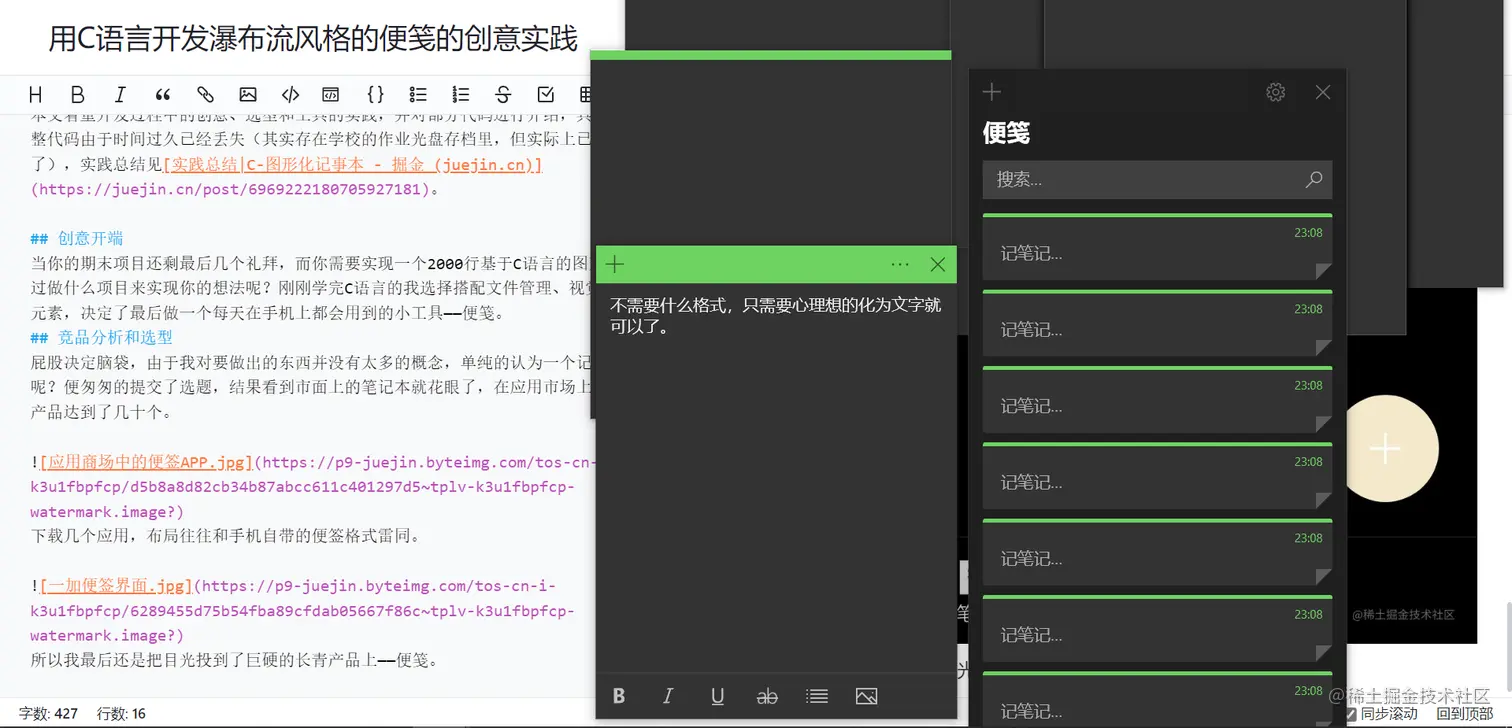Screen dimensions: 1512x728
Task: Click the heading line ## 竞品分析和选型
Action: (101, 337)
